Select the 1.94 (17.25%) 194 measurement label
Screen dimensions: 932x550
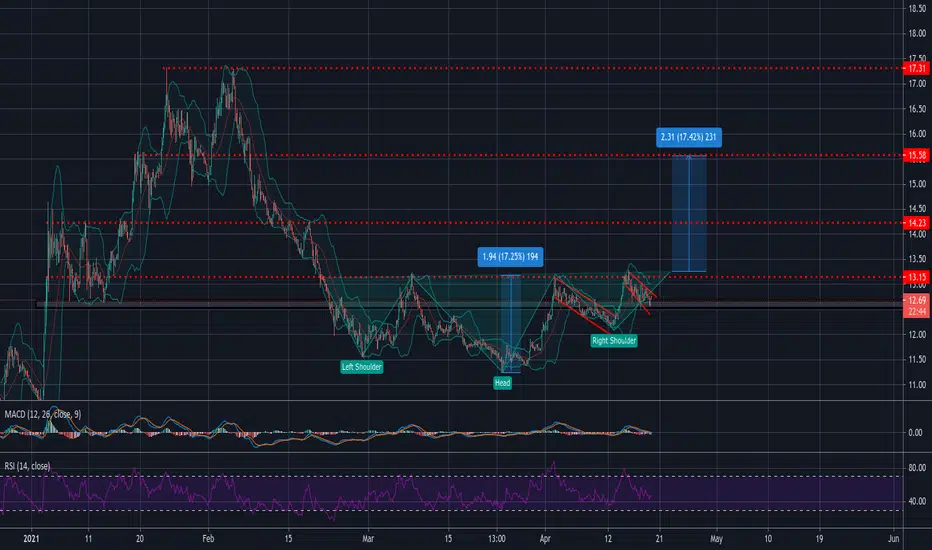tap(510, 257)
